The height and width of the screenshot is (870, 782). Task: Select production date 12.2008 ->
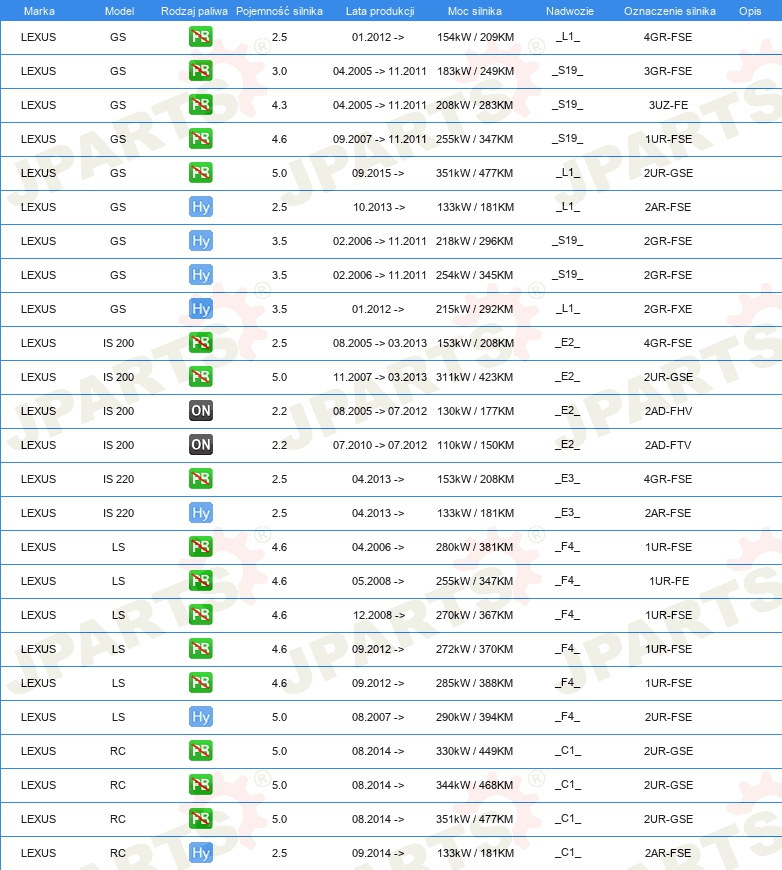[x=379, y=615]
